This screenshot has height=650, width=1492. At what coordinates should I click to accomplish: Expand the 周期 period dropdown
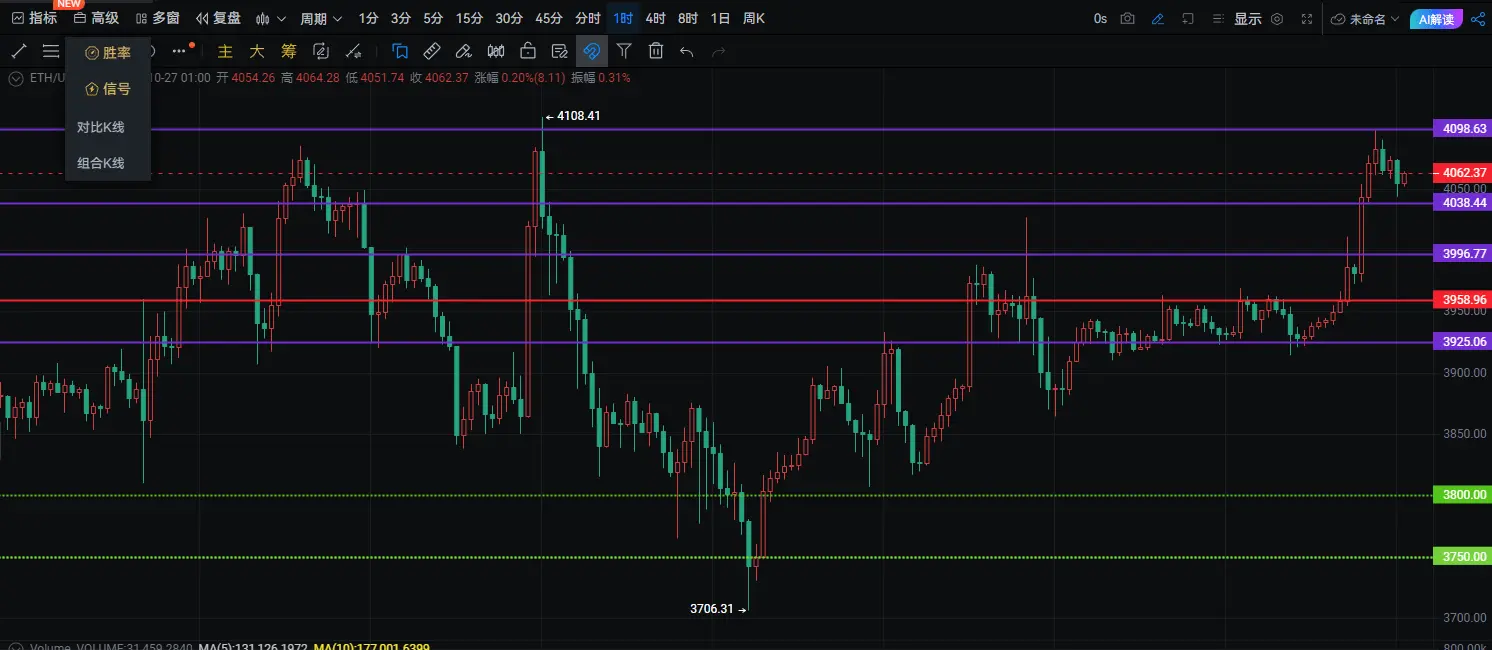(x=321, y=18)
